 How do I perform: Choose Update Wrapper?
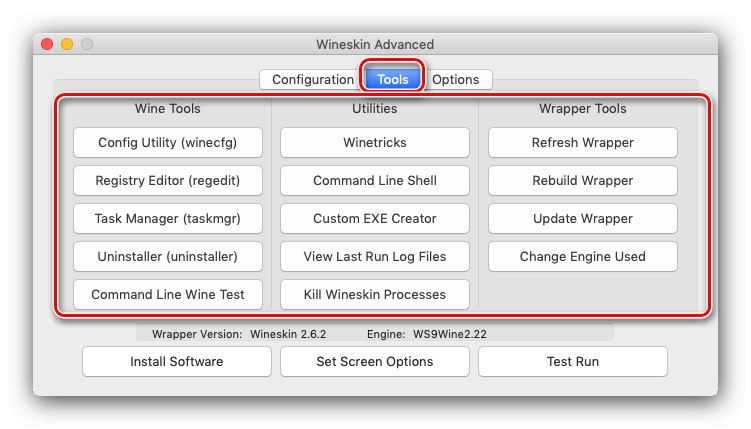click(583, 218)
